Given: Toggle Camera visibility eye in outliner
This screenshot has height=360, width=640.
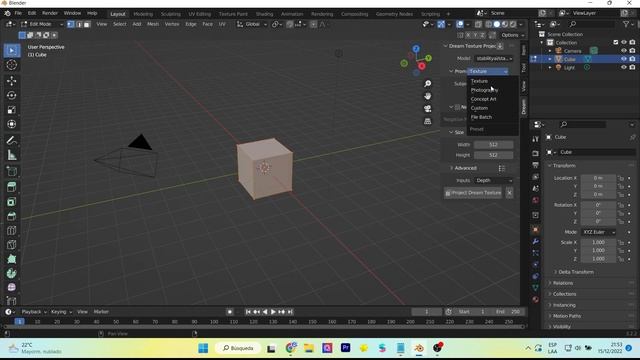Looking at the screenshot, I should click(x=624, y=51).
